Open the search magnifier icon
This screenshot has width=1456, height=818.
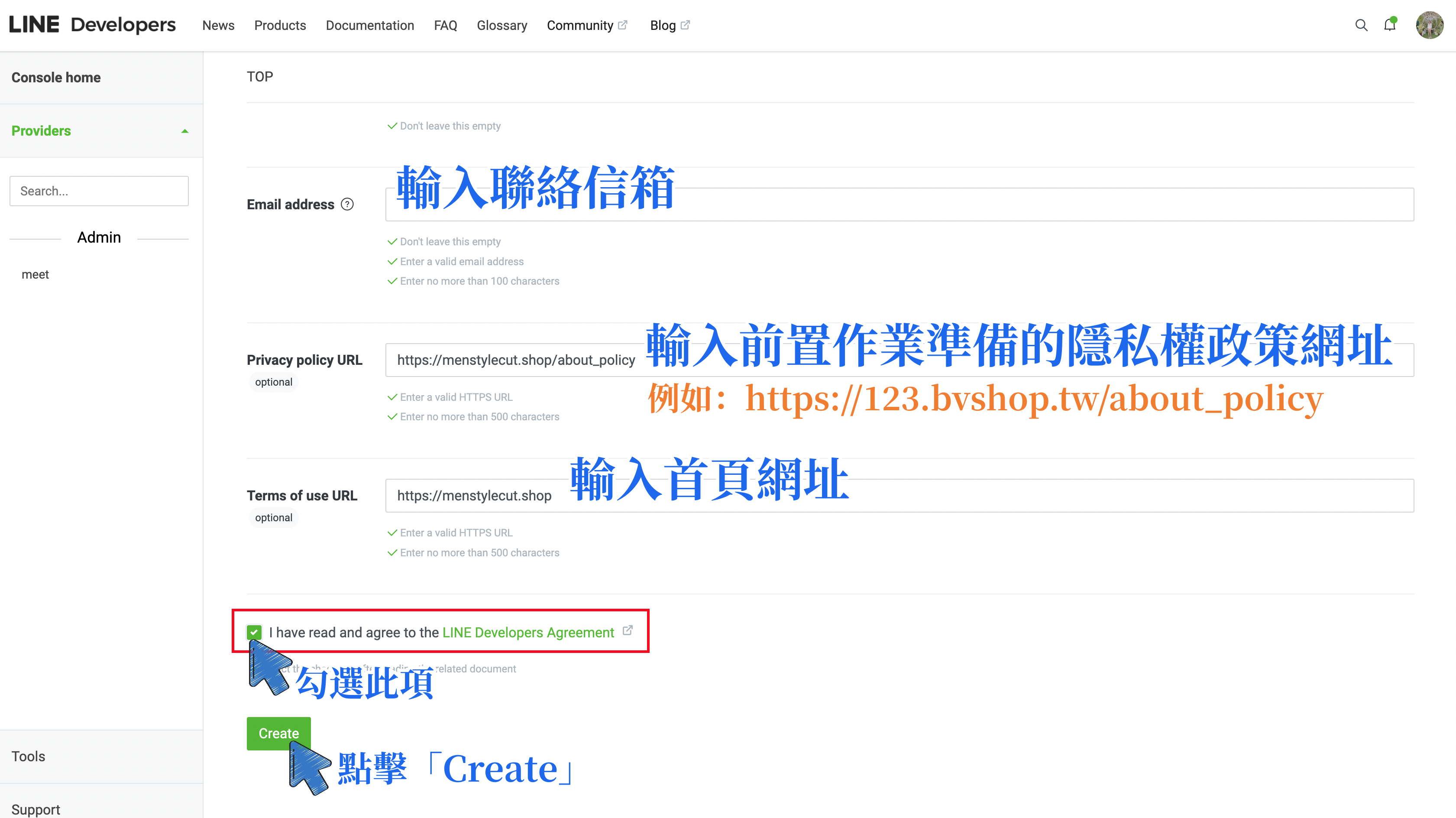pyautogui.click(x=1361, y=26)
